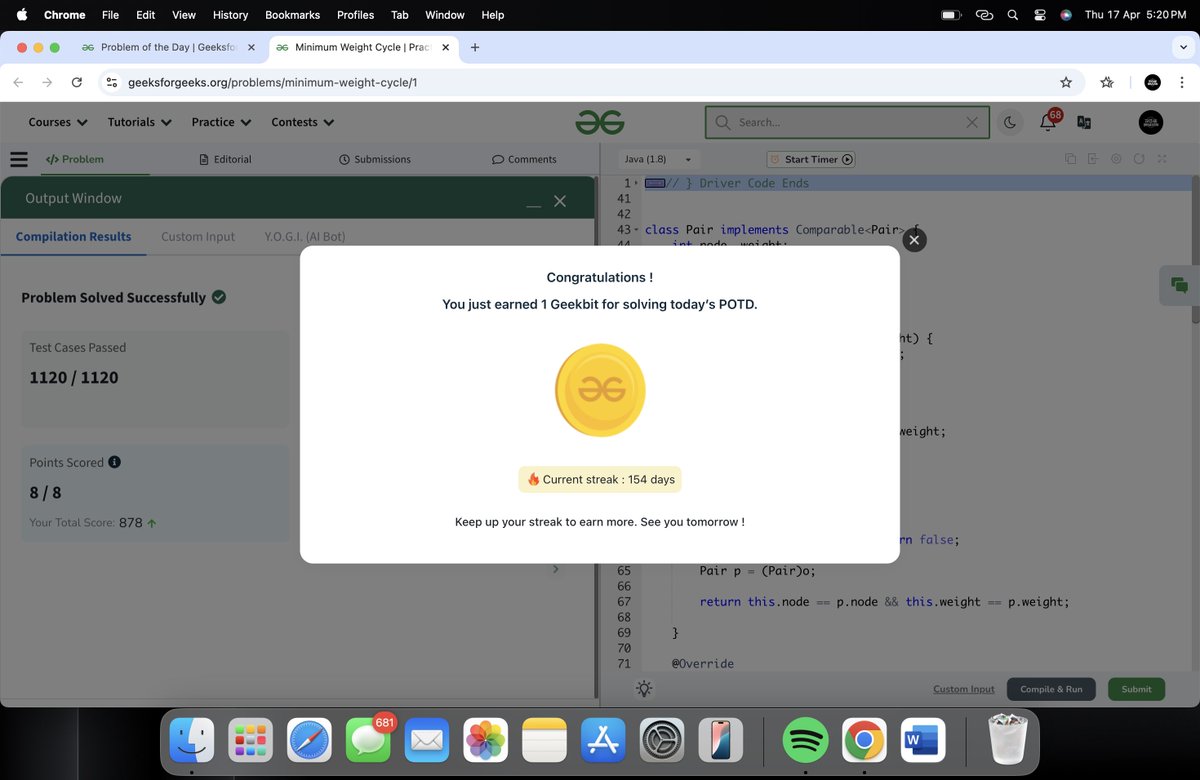Open Spotify from the Dock

coord(805,741)
